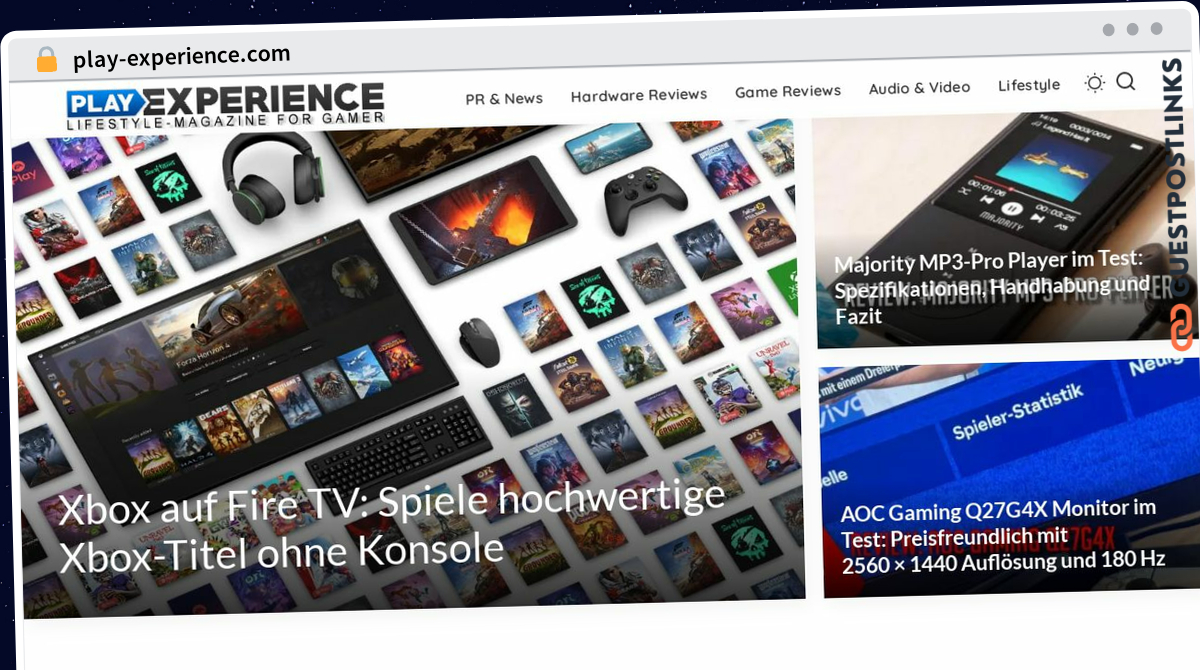Image resolution: width=1200 pixels, height=670 pixels.
Task: Click the Guestpostlinks chain-link icon
Action: pyautogui.click(x=1182, y=328)
